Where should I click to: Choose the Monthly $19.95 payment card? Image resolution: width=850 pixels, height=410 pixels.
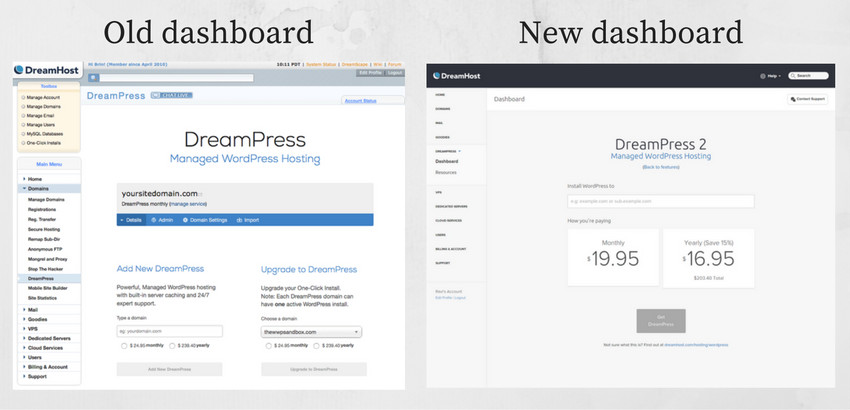pos(613,257)
